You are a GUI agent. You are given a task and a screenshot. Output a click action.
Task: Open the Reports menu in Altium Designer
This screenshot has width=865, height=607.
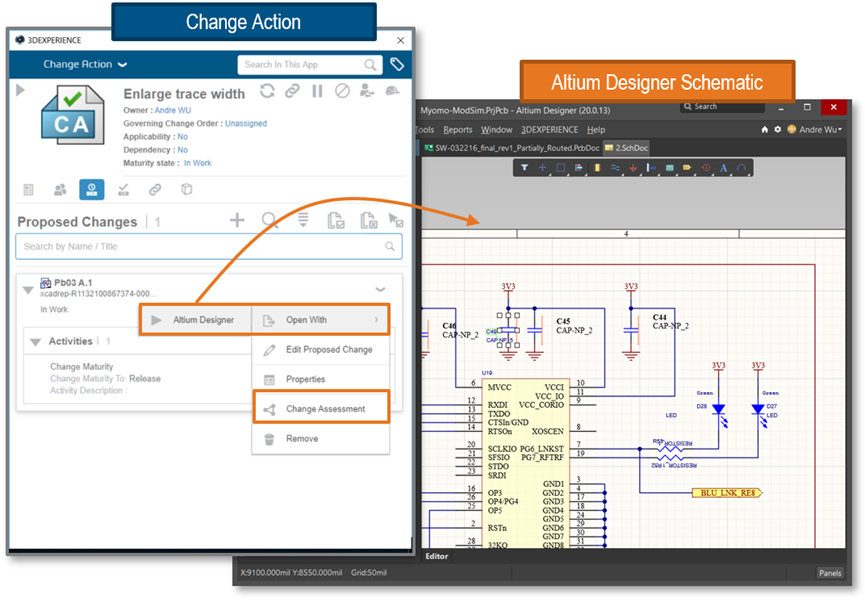[458, 130]
